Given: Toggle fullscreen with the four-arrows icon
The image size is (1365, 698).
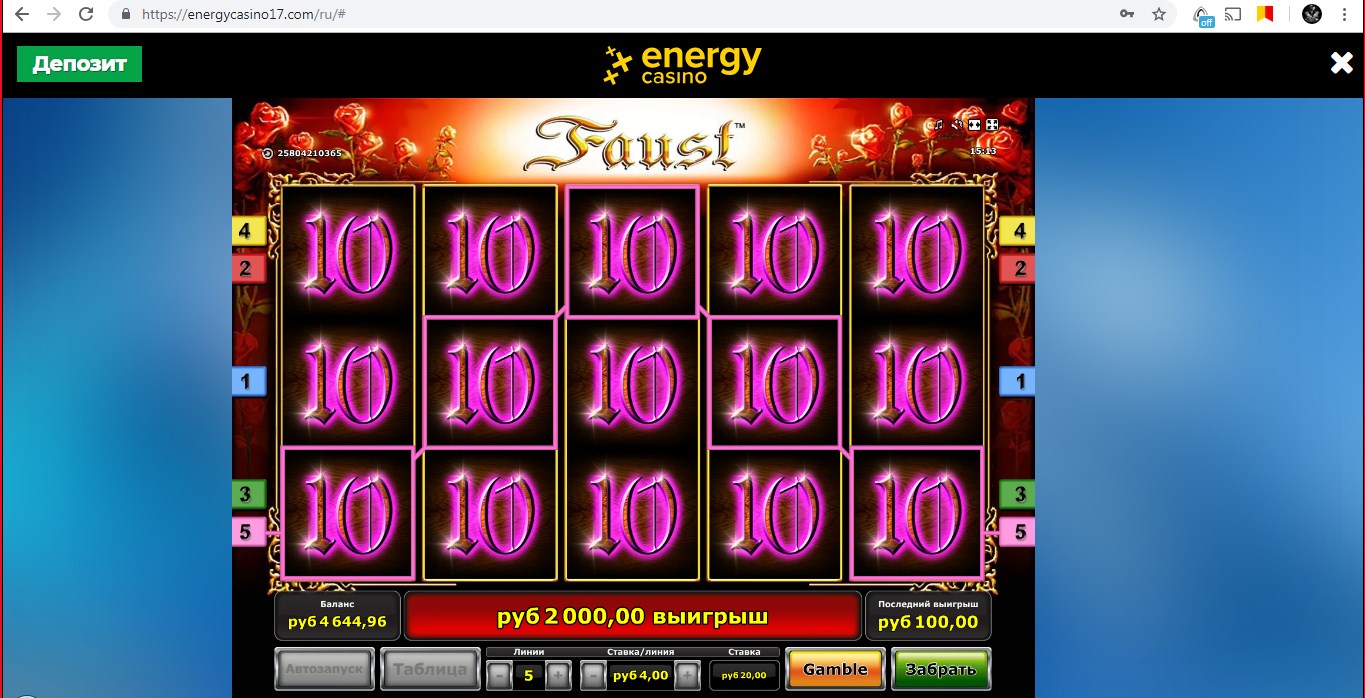Looking at the screenshot, I should click(x=992, y=125).
